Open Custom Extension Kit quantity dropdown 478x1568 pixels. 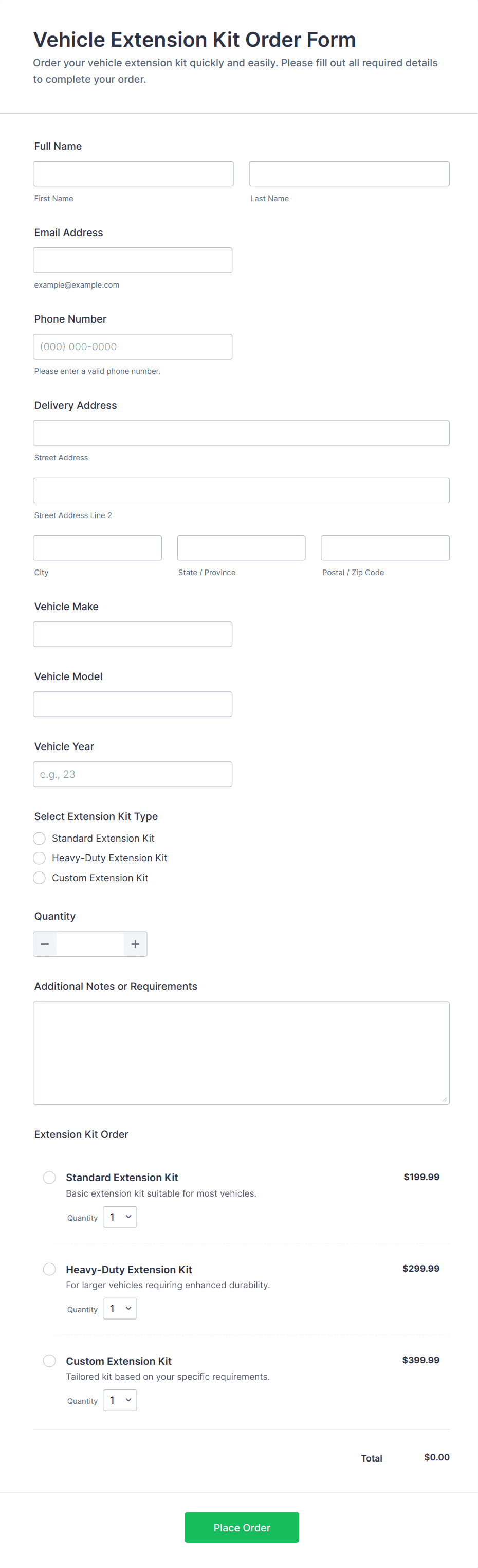click(x=120, y=1400)
